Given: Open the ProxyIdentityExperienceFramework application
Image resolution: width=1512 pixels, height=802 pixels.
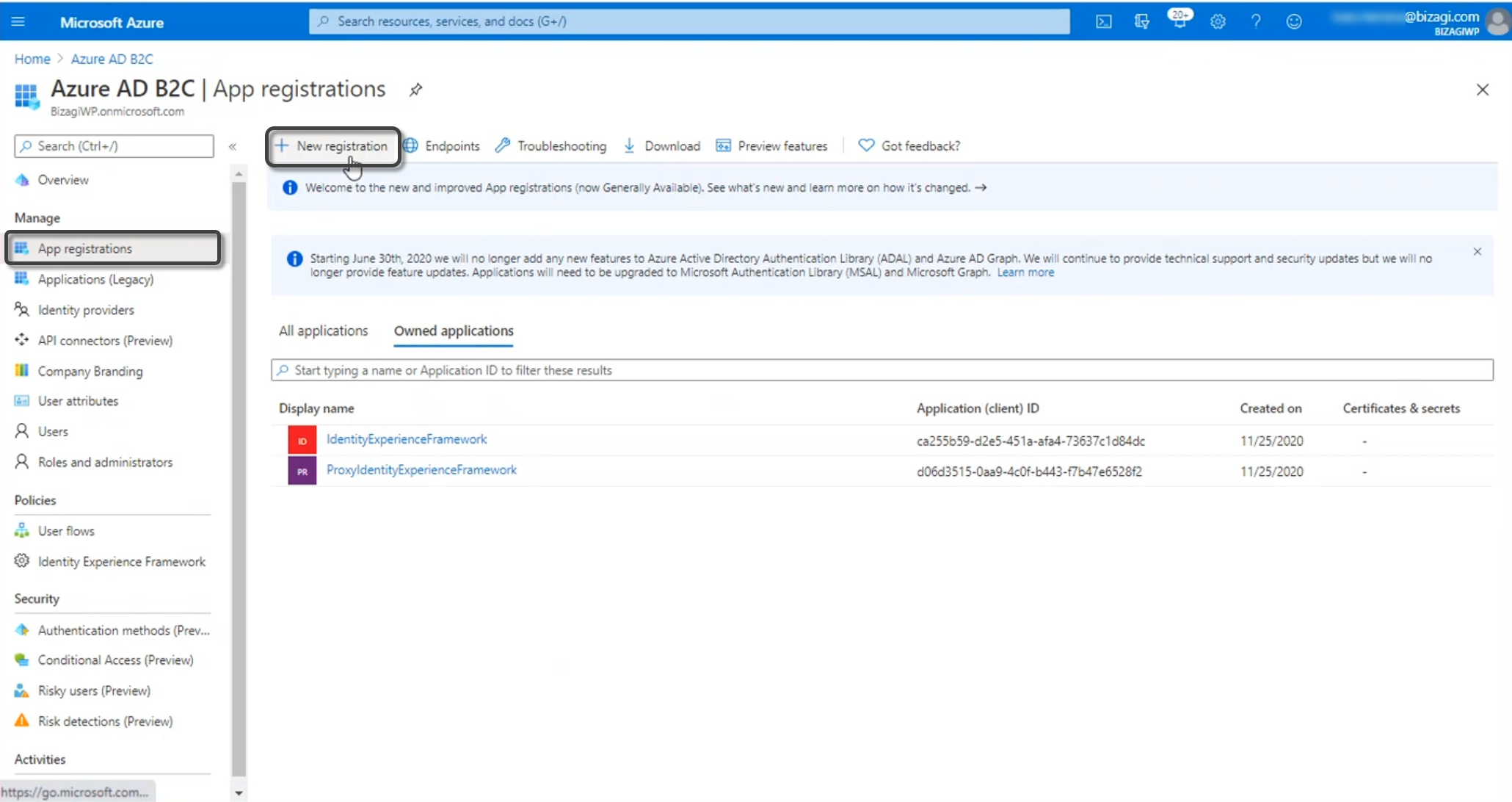Looking at the screenshot, I should [421, 470].
